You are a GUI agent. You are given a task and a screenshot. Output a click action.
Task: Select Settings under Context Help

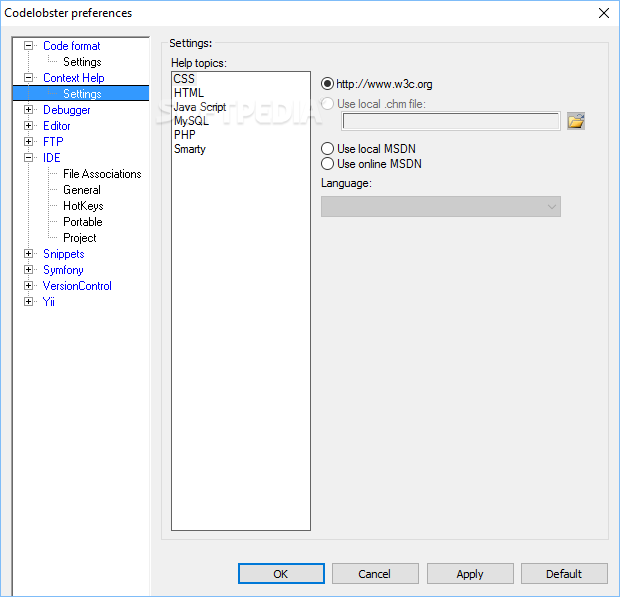point(82,94)
